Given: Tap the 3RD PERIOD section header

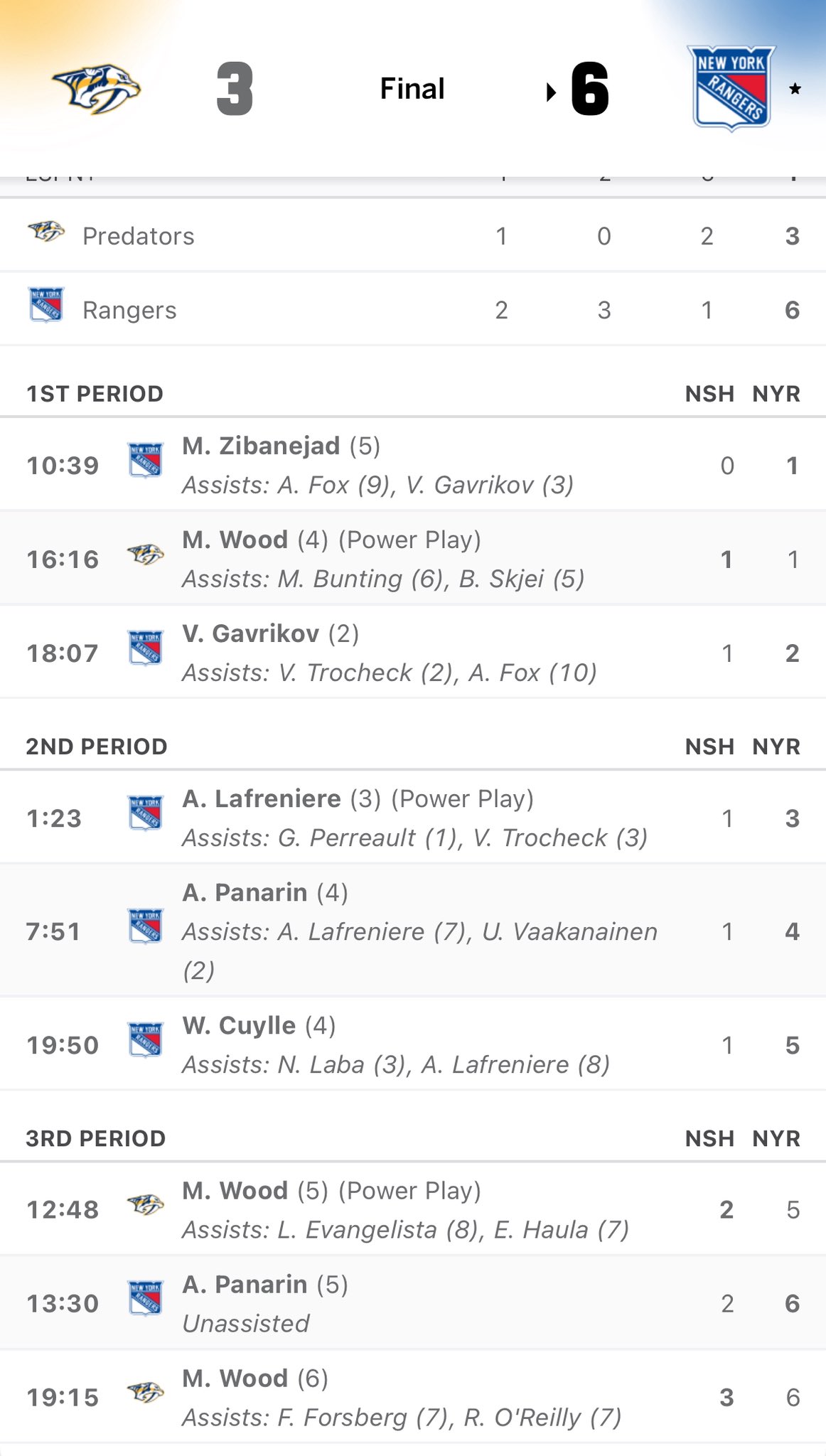Looking at the screenshot, I should [x=96, y=1138].
